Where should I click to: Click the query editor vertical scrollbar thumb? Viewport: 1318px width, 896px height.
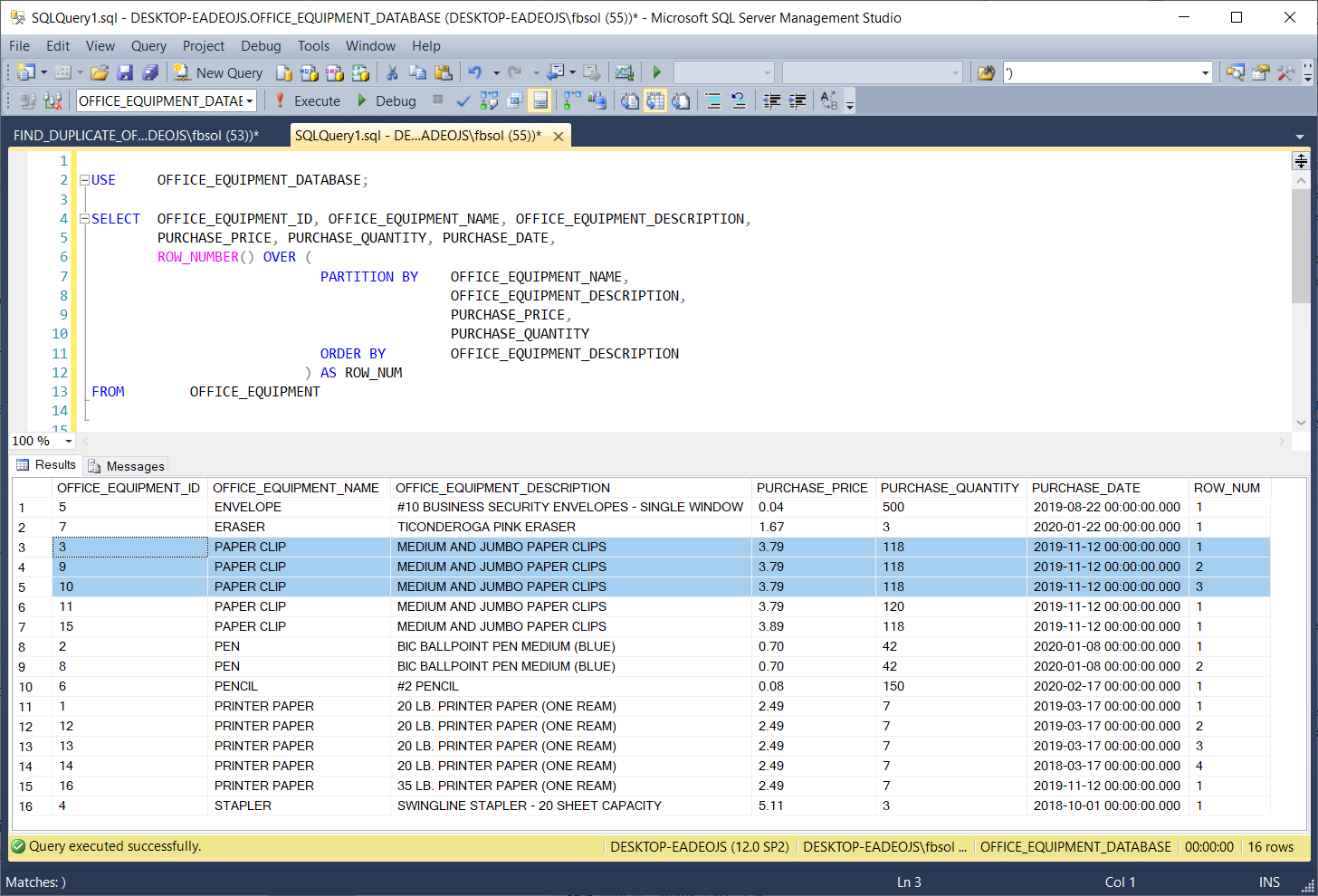point(1301,244)
